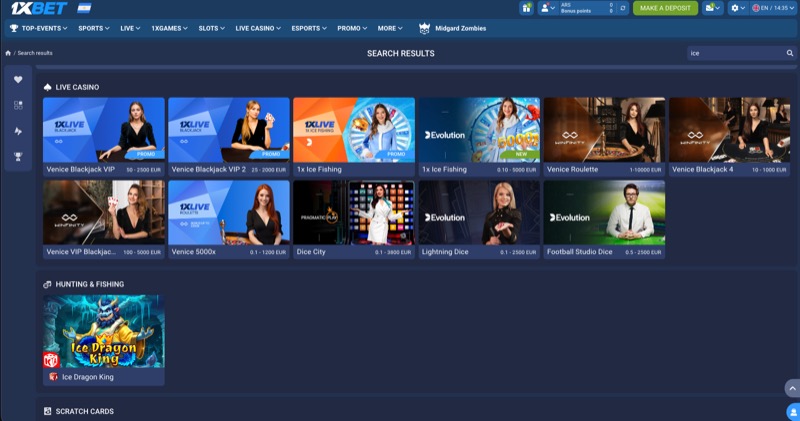This screenshot has width=800, height=421.
Task: Open the Midgard Zombies promo link
Action: (452, 29)
